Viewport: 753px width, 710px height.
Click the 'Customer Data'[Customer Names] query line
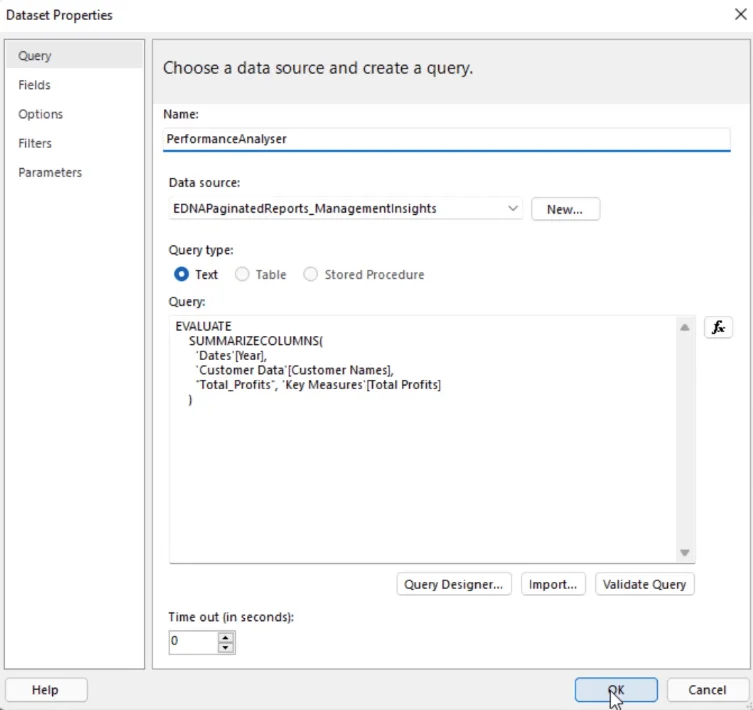(295, 370)
